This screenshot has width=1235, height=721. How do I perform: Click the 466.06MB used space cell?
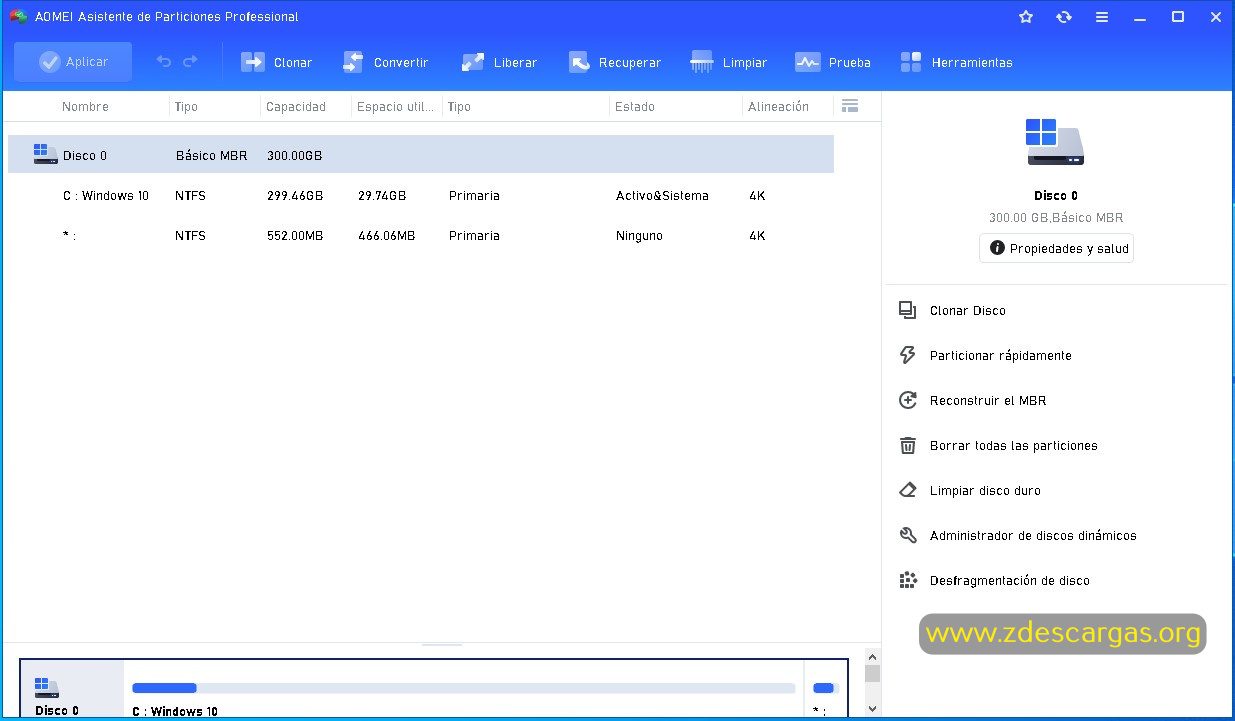coord(386,236)
